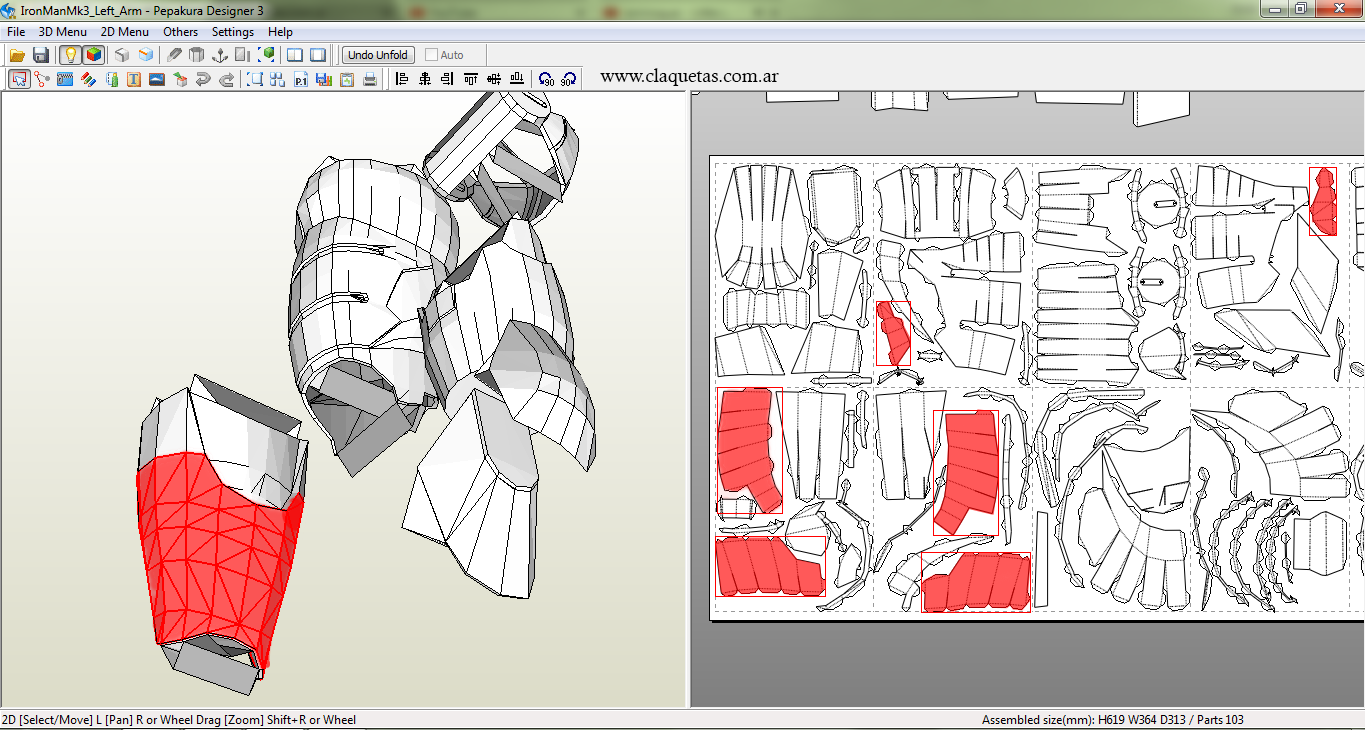Open the Help menu

[x=281, y=32]
